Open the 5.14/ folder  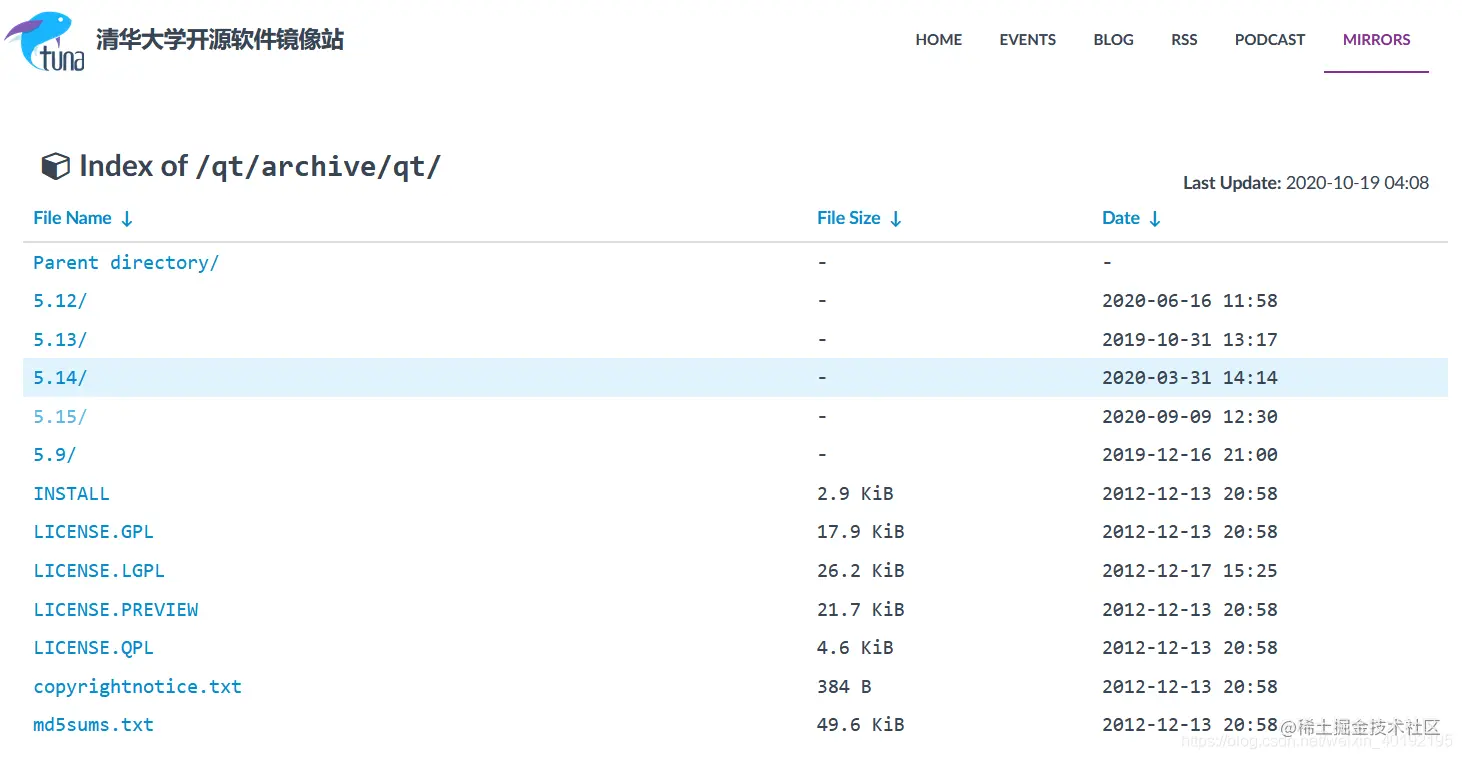(60, 378)
